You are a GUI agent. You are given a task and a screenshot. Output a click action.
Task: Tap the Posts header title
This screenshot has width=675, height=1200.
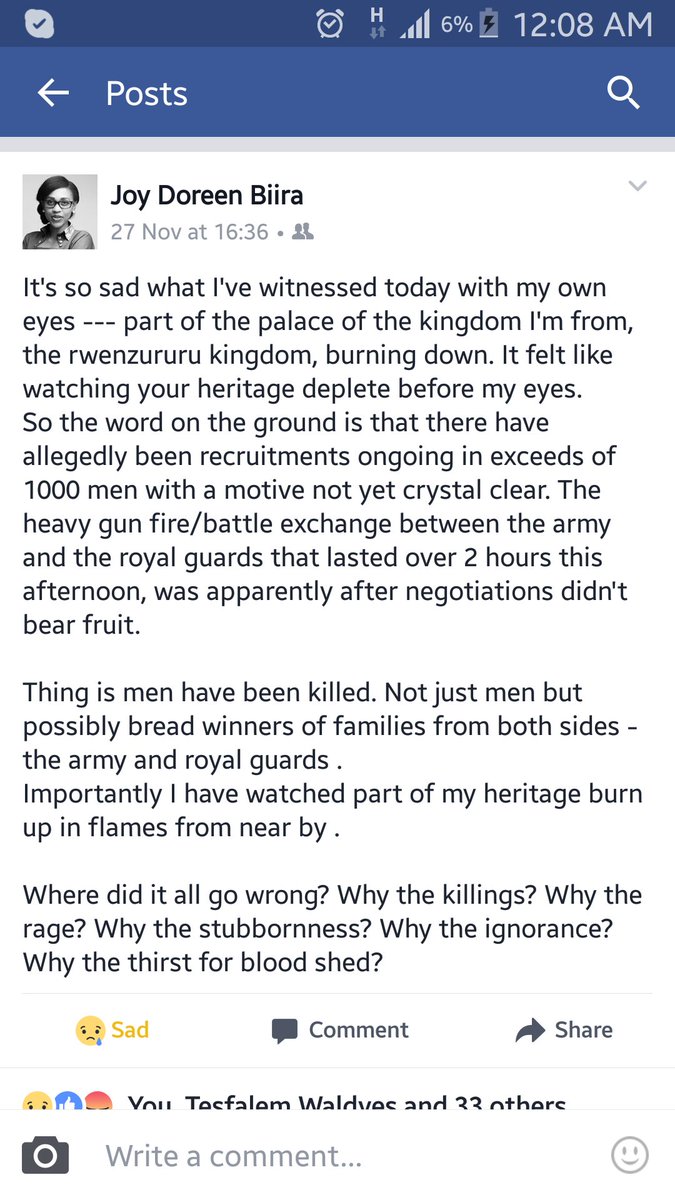click(x=147, y=93)
